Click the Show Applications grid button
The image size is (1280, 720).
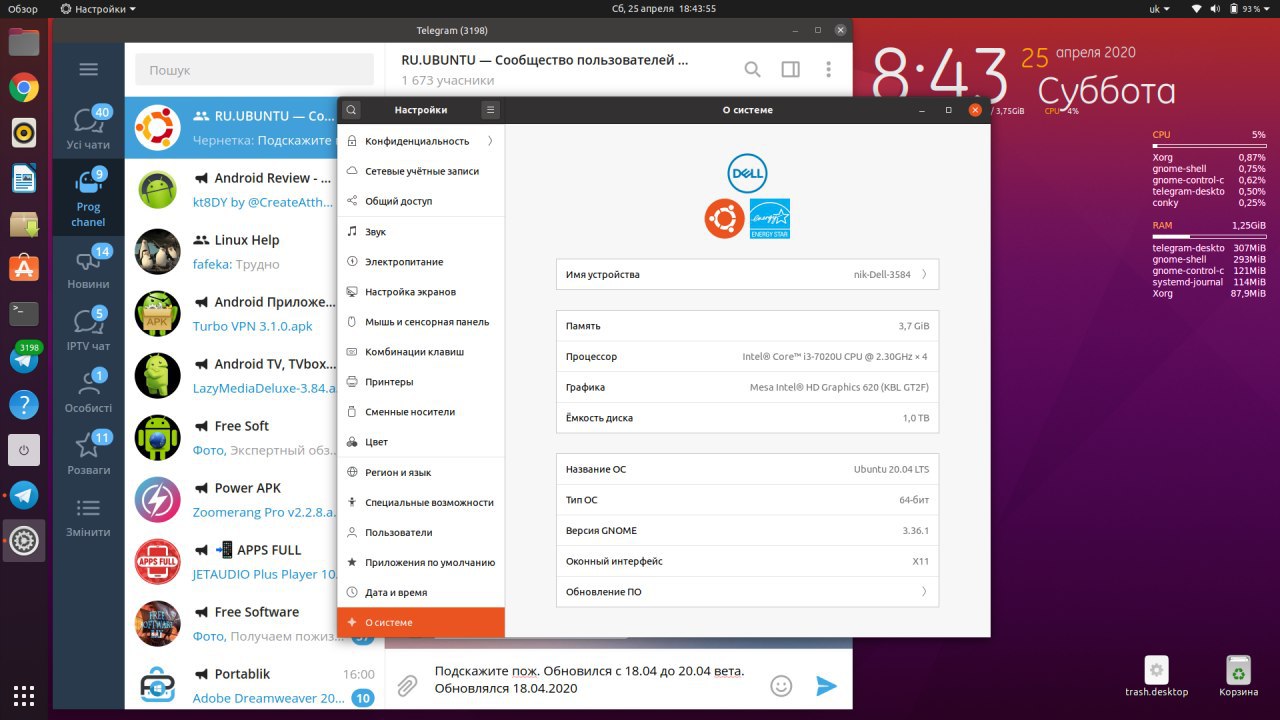24,695
